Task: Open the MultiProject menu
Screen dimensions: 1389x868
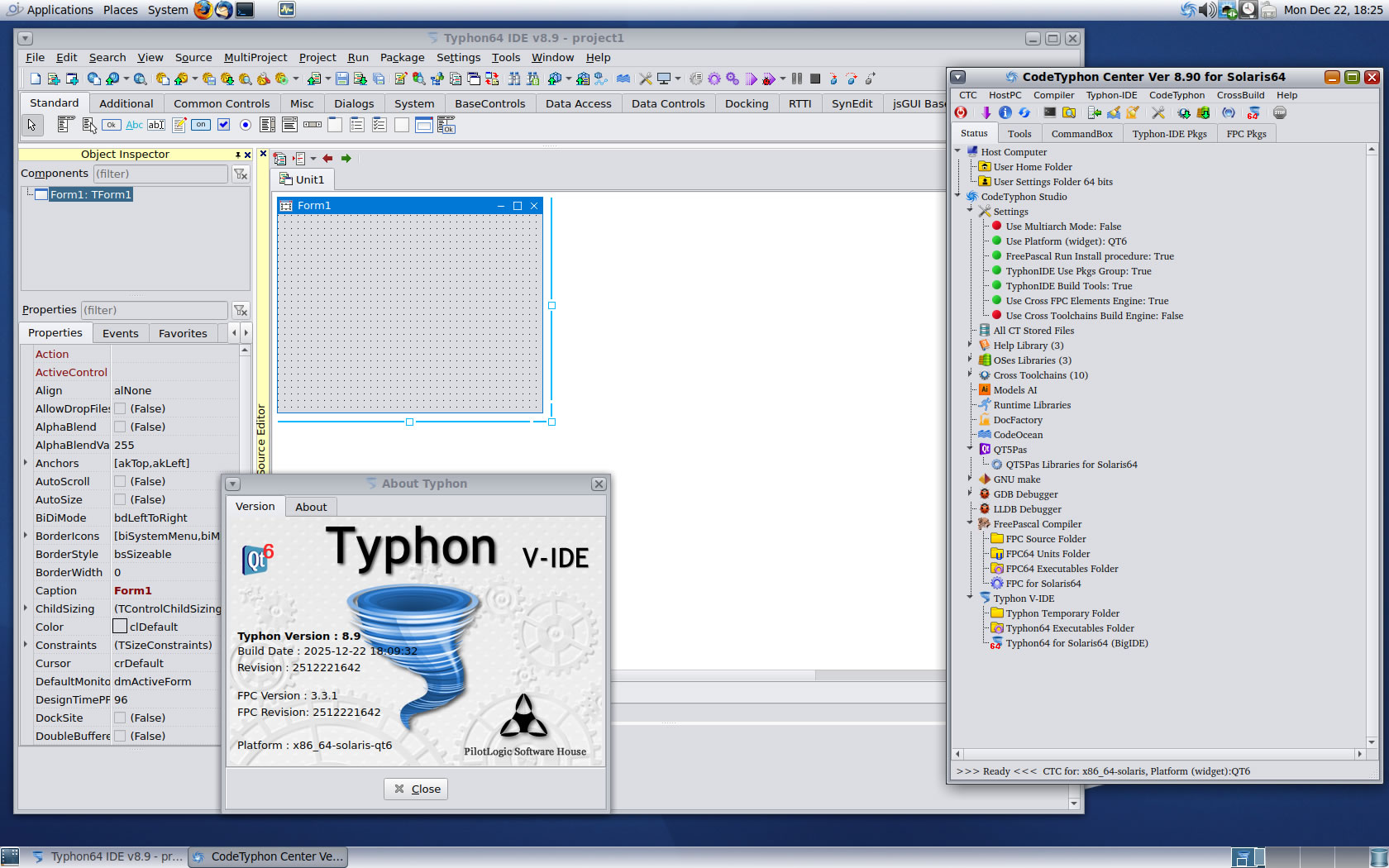Action: point(255,57)
